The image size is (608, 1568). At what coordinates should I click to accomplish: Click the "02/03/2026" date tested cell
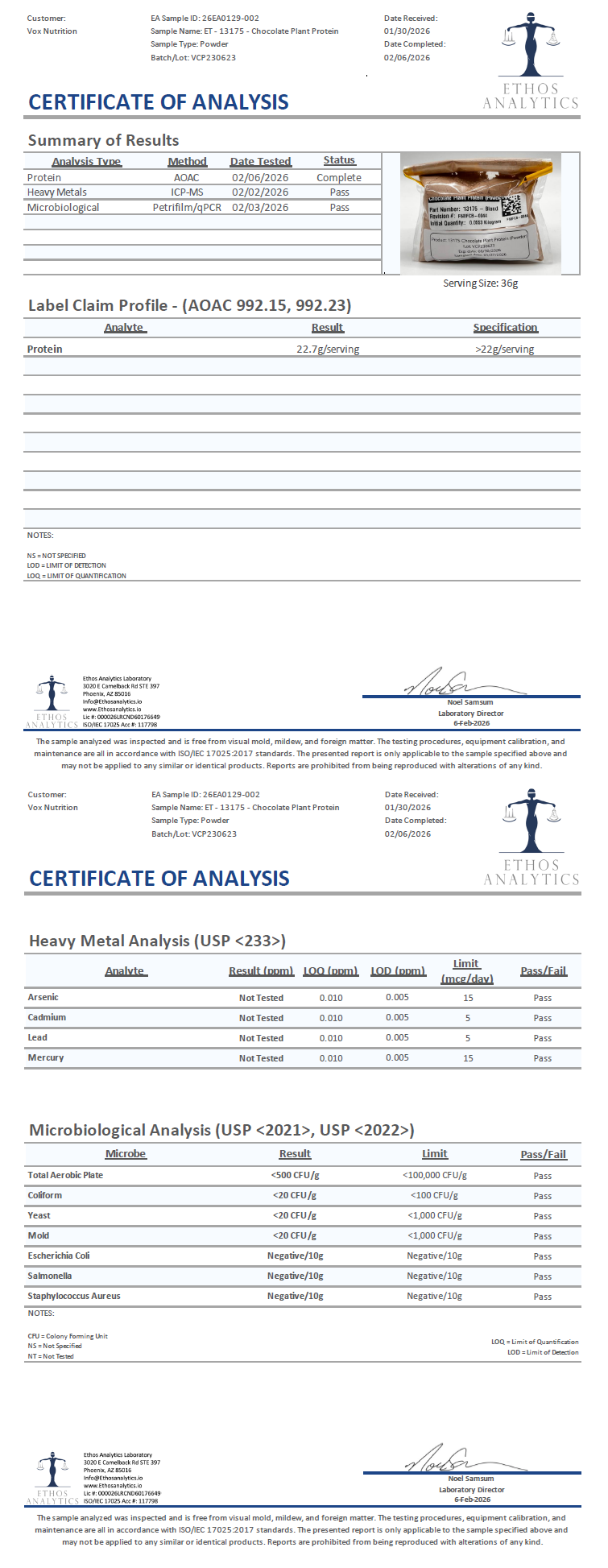(260, 208)
